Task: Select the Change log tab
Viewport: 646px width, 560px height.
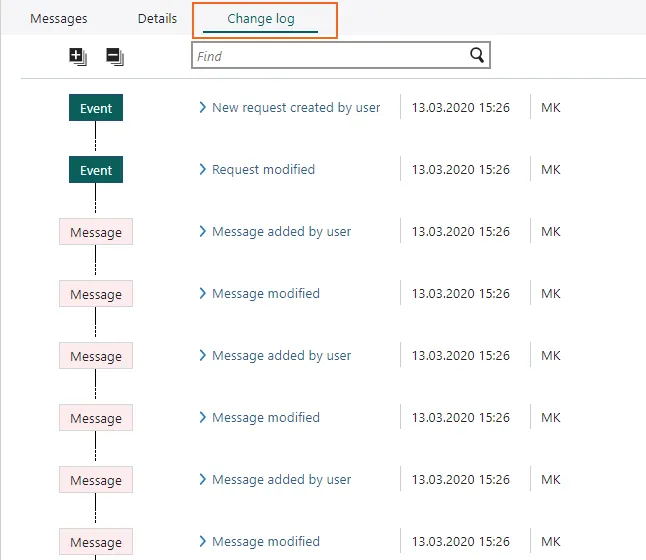Action: coord(260,19)
